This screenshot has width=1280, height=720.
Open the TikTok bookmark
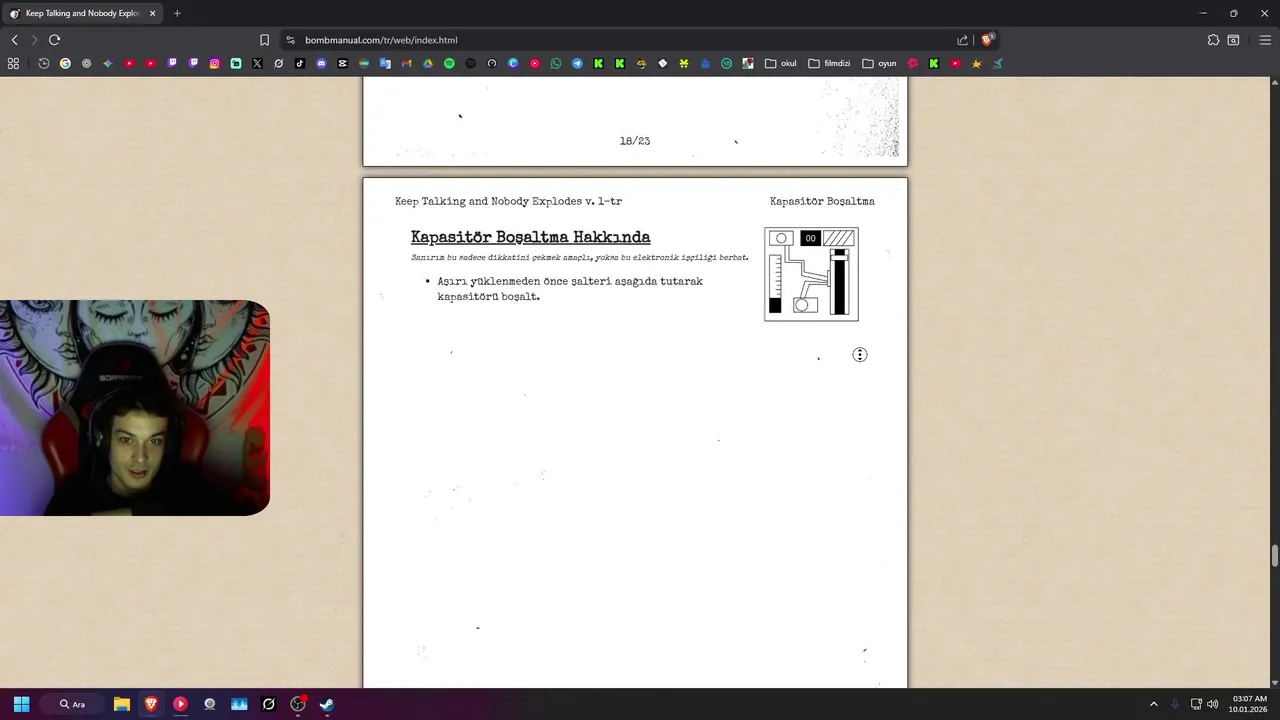pyautogui.click(x=299, y=63)
